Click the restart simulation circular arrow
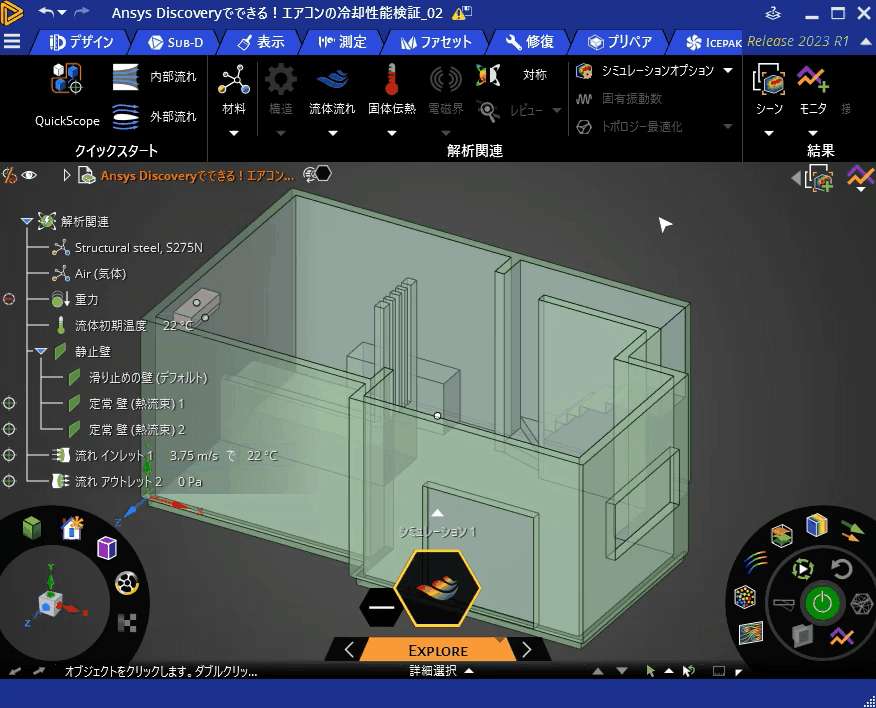Image resolution: width=876 pixels, height=708 pixels. click(841, 569)
